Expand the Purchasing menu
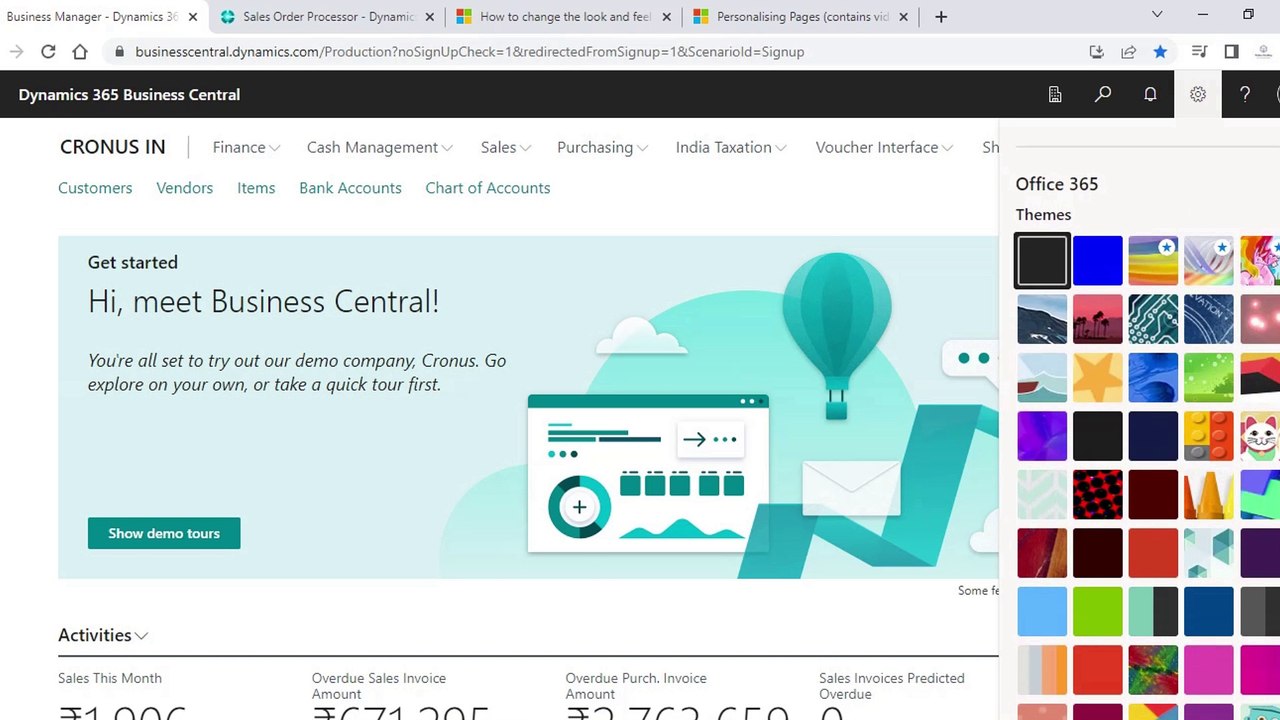The width and height of the screenshot is (1280, 720). (x=602, y=147)
